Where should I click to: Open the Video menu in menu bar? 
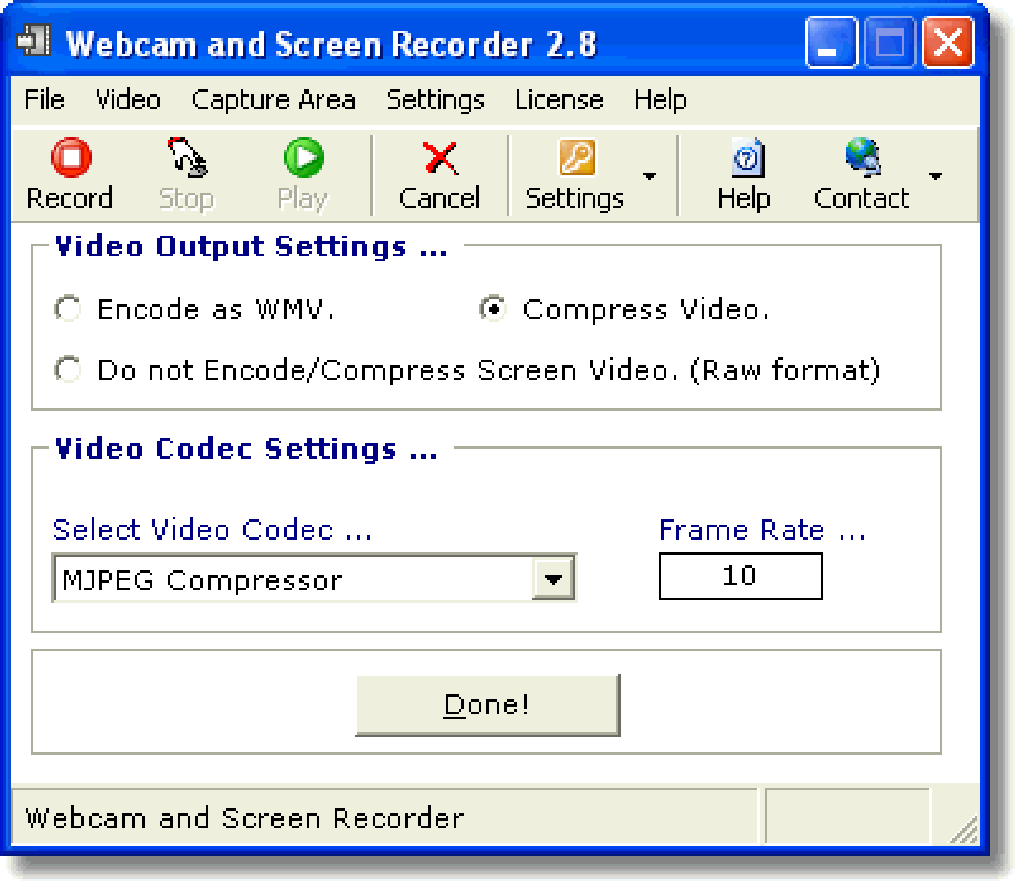pyautogui.click(x=128, y=100)
